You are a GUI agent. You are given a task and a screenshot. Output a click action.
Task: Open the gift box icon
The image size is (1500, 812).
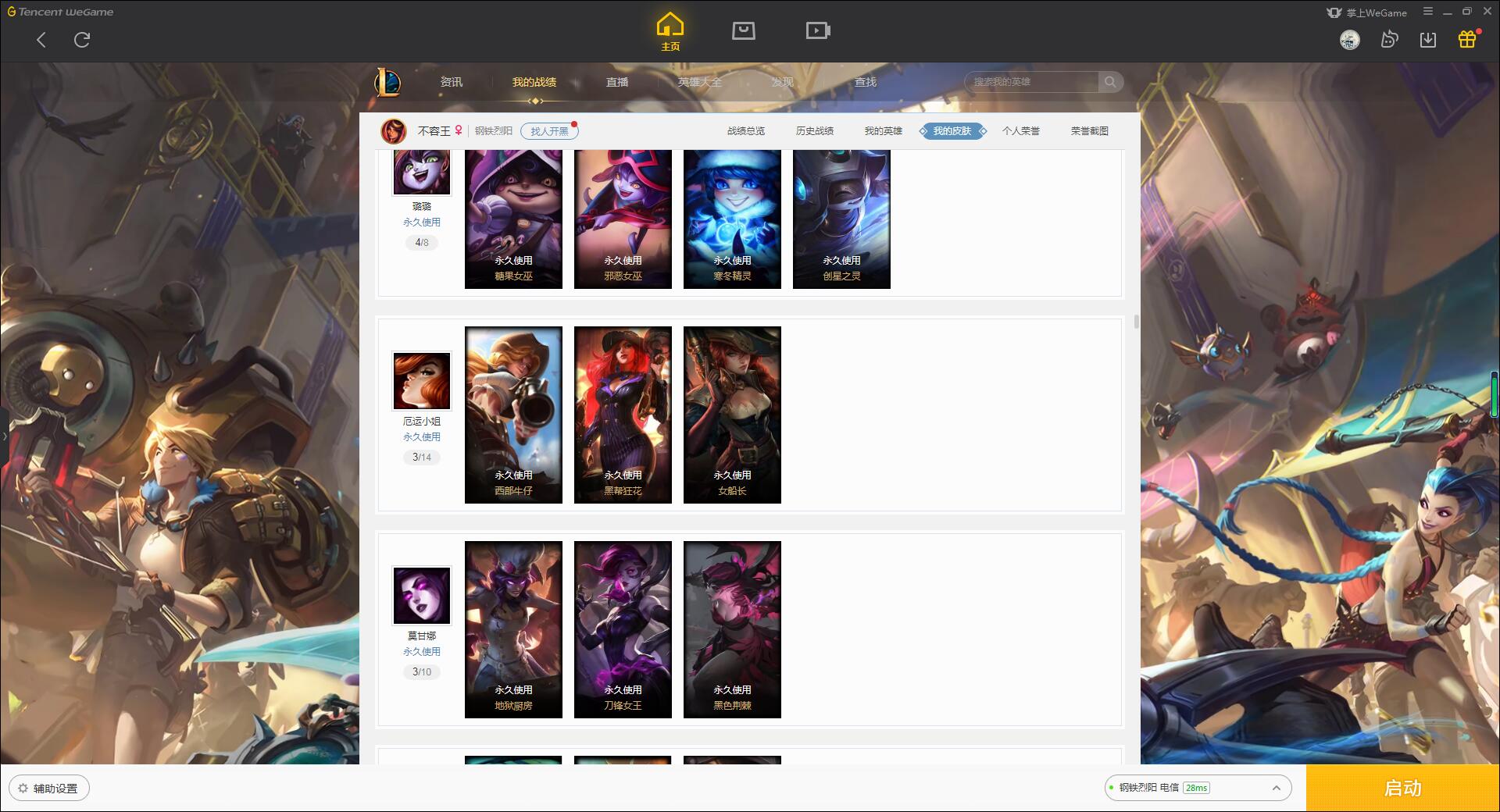point(1467,39)
